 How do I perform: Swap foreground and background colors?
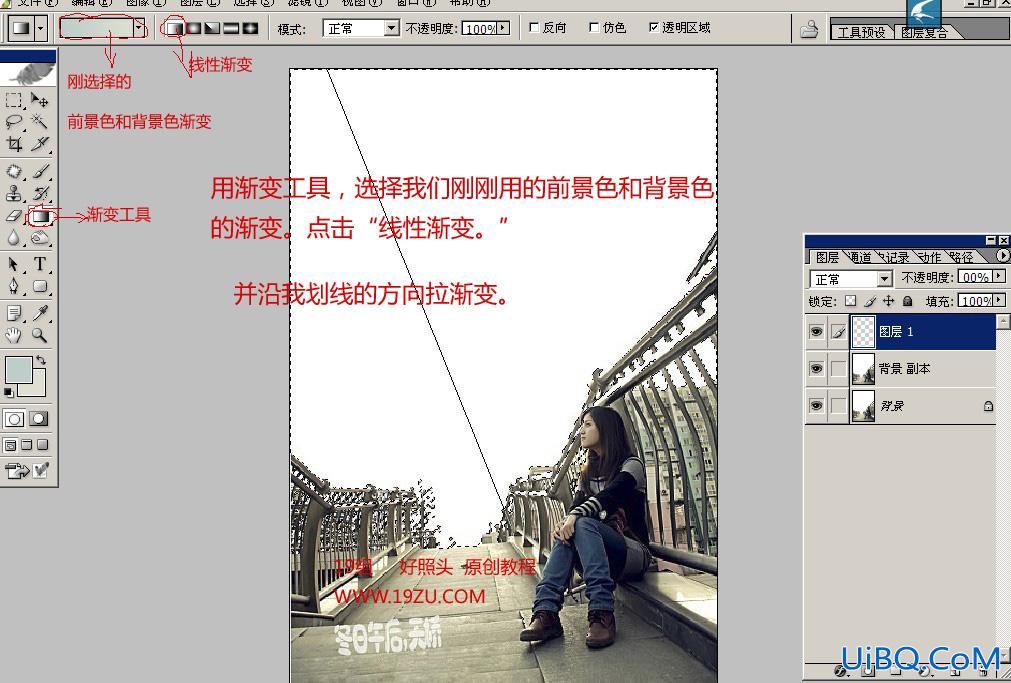pos(41,360)
